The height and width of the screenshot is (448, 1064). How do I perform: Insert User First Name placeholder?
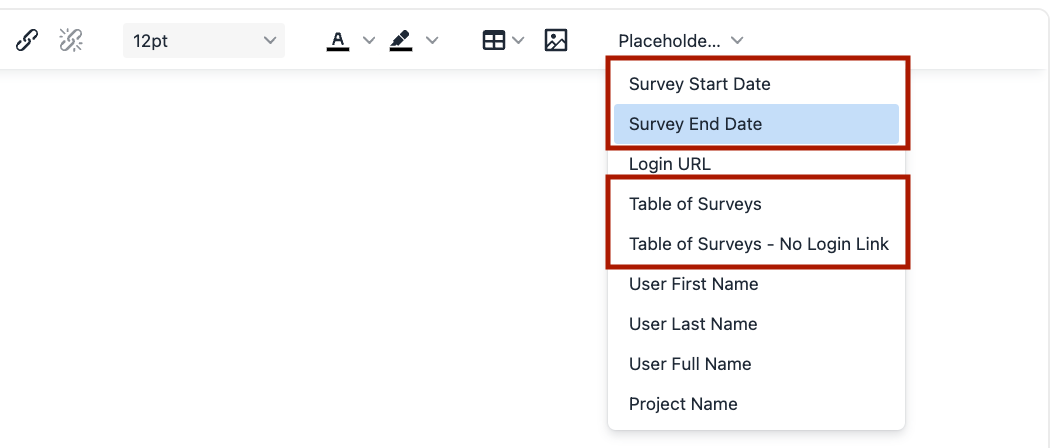[757, 284]
